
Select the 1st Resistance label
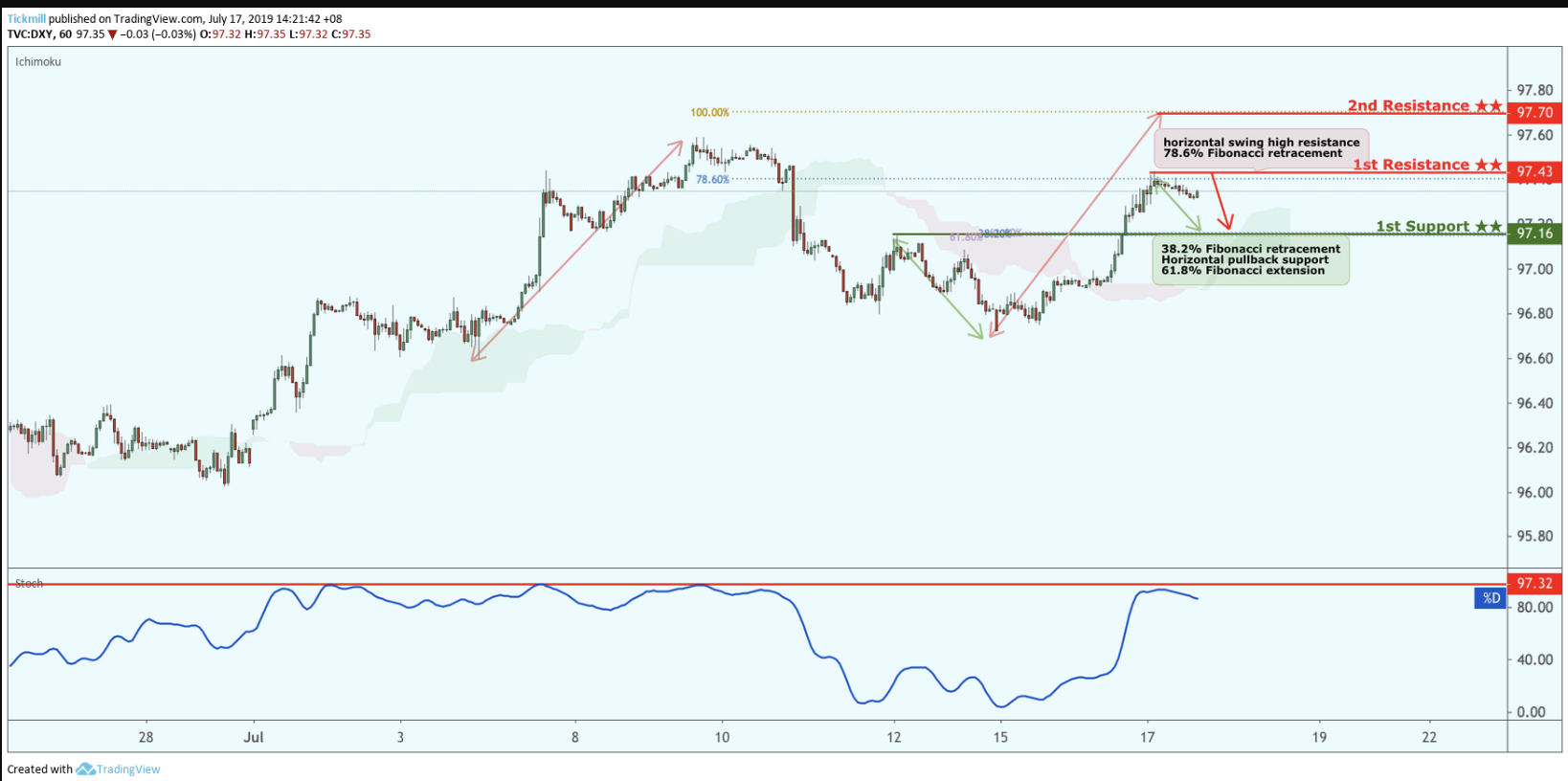[x=1427, y=165]
